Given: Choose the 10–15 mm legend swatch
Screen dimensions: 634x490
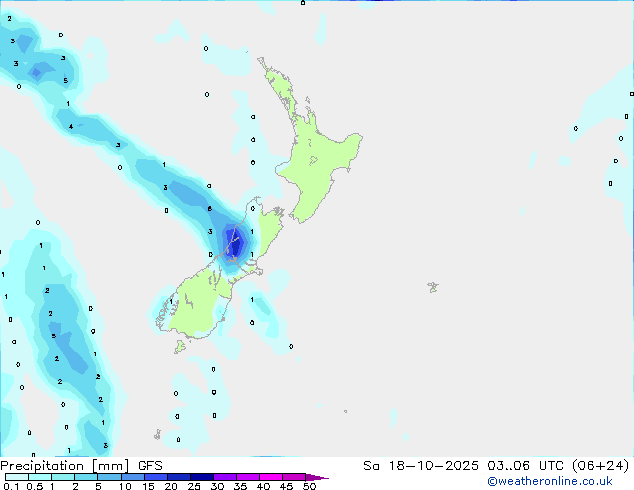Looking at the screenshot, I should [x=132, y=477].
